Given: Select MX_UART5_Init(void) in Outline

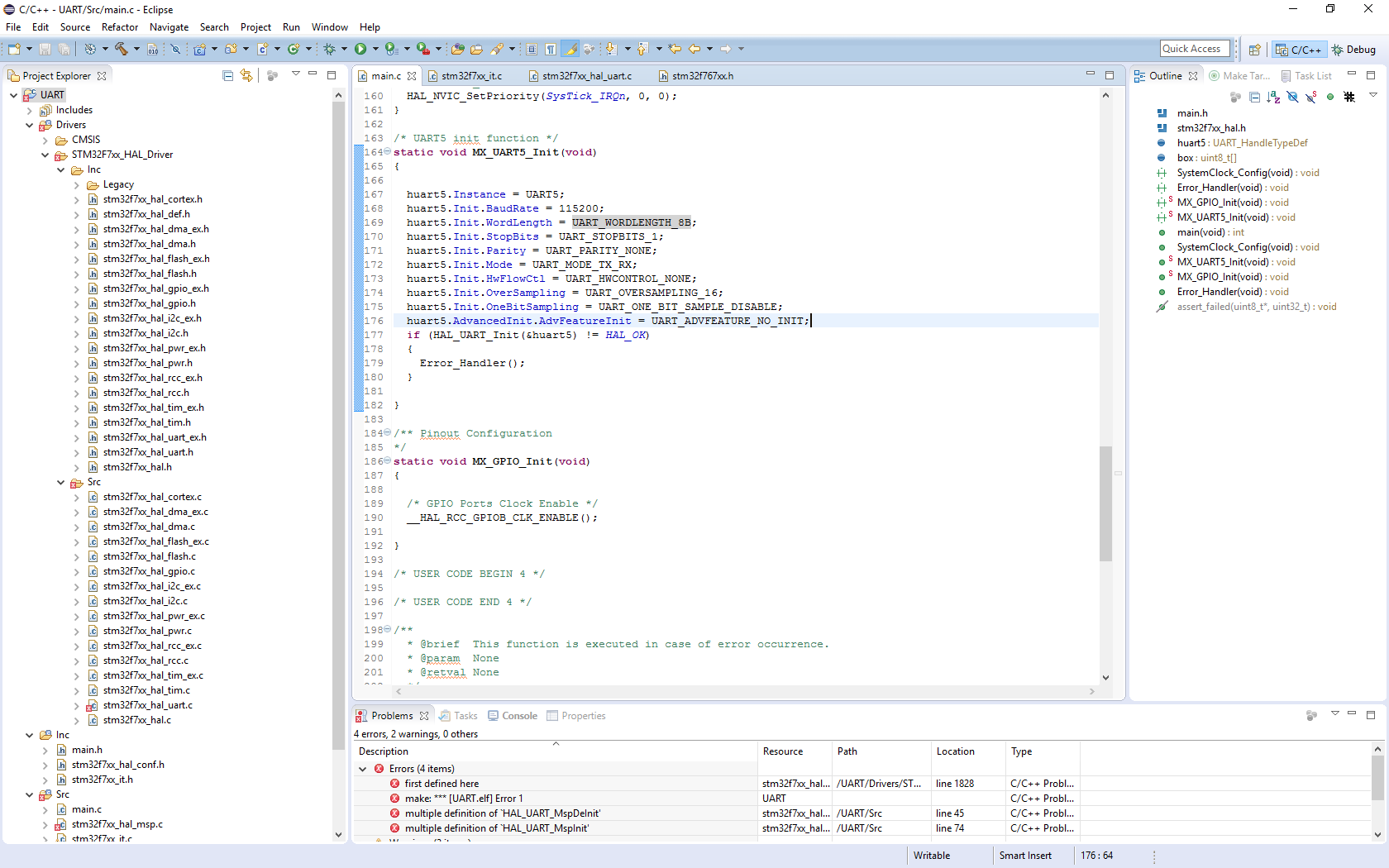Looking at the screenshot, I should 1236,262.
